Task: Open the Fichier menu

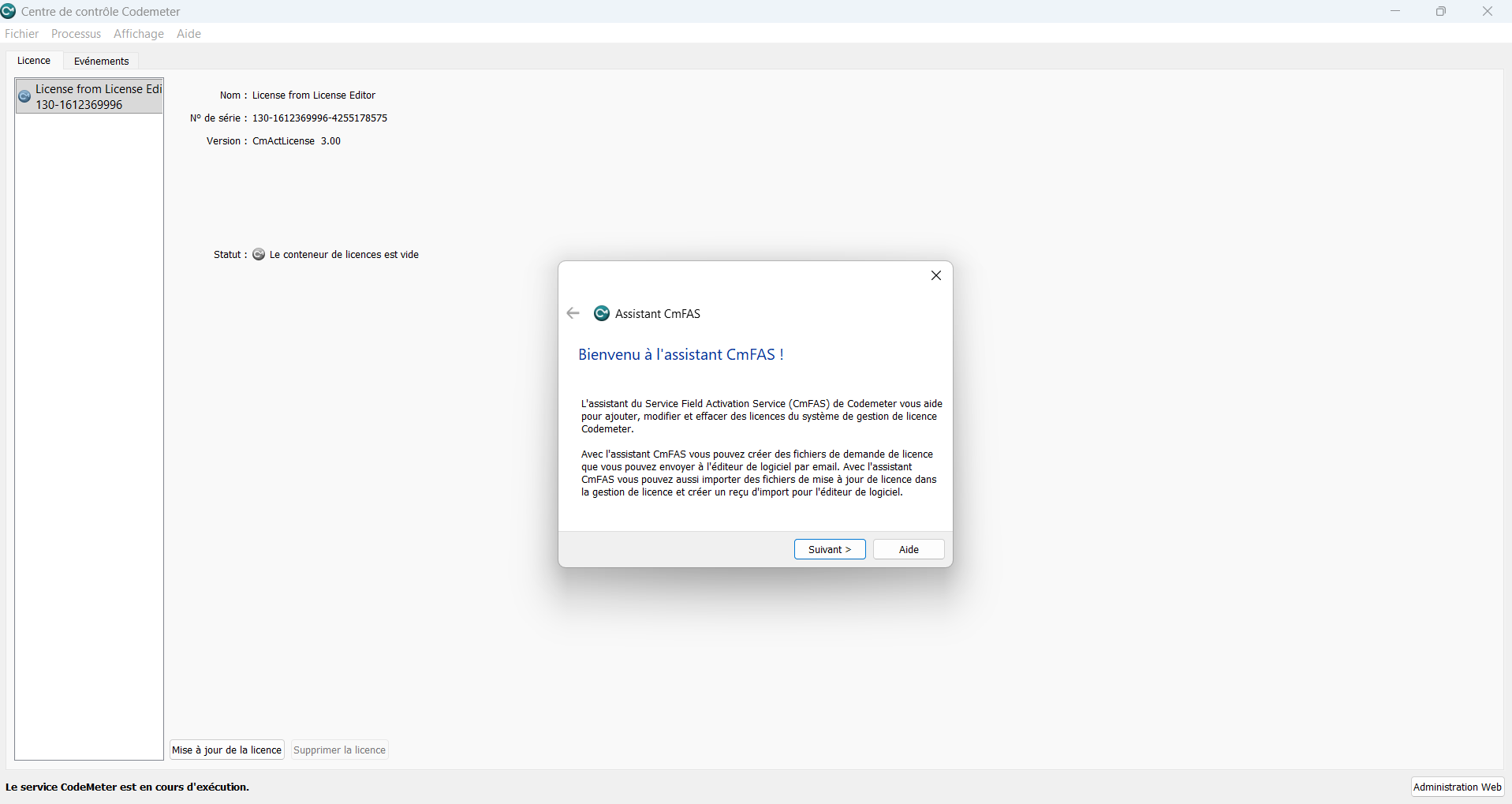Action: click(21, 33)
